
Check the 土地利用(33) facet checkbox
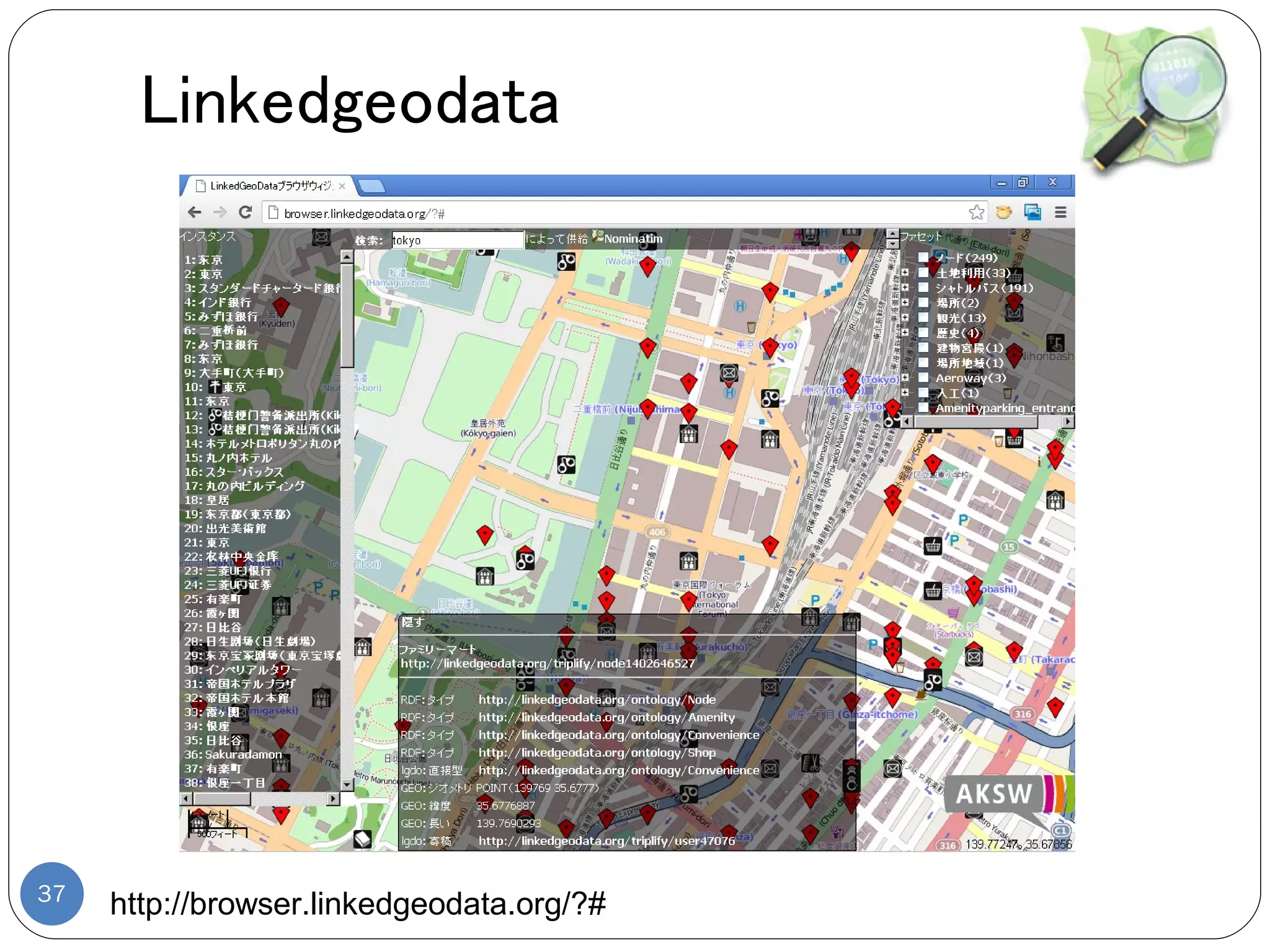[x=923, y=272]
